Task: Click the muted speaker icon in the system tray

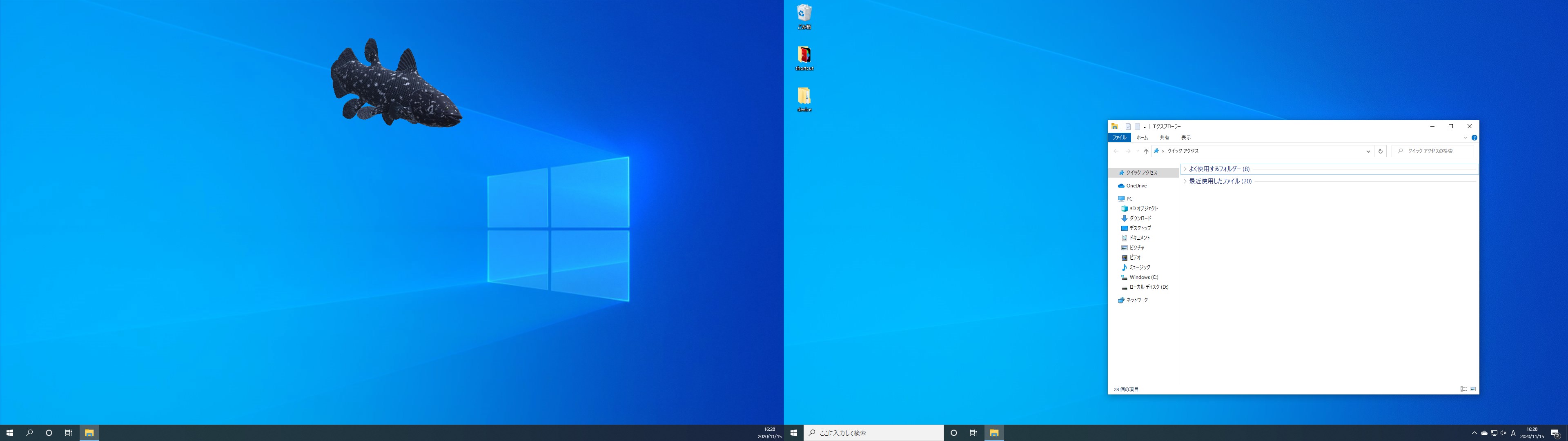Action: pos(1503,433)
